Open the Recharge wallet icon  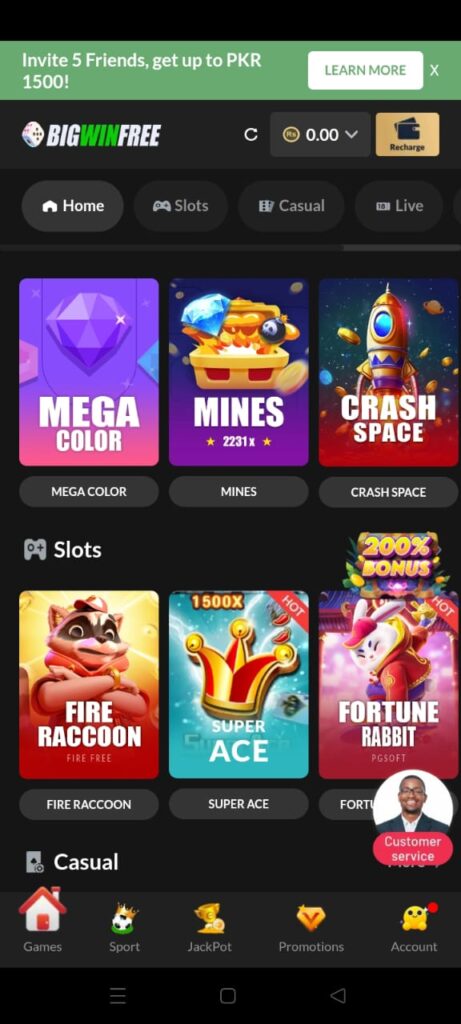tap(407, 135)
